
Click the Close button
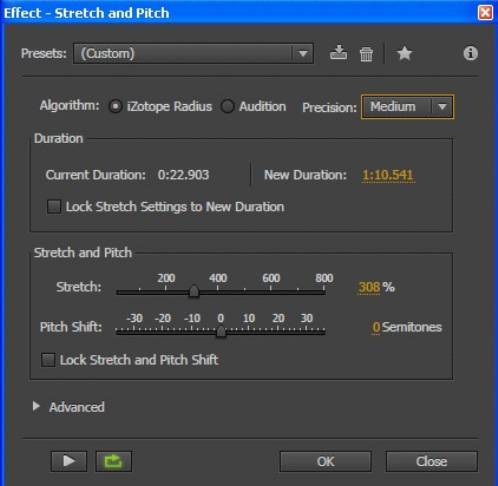[432, 462]
